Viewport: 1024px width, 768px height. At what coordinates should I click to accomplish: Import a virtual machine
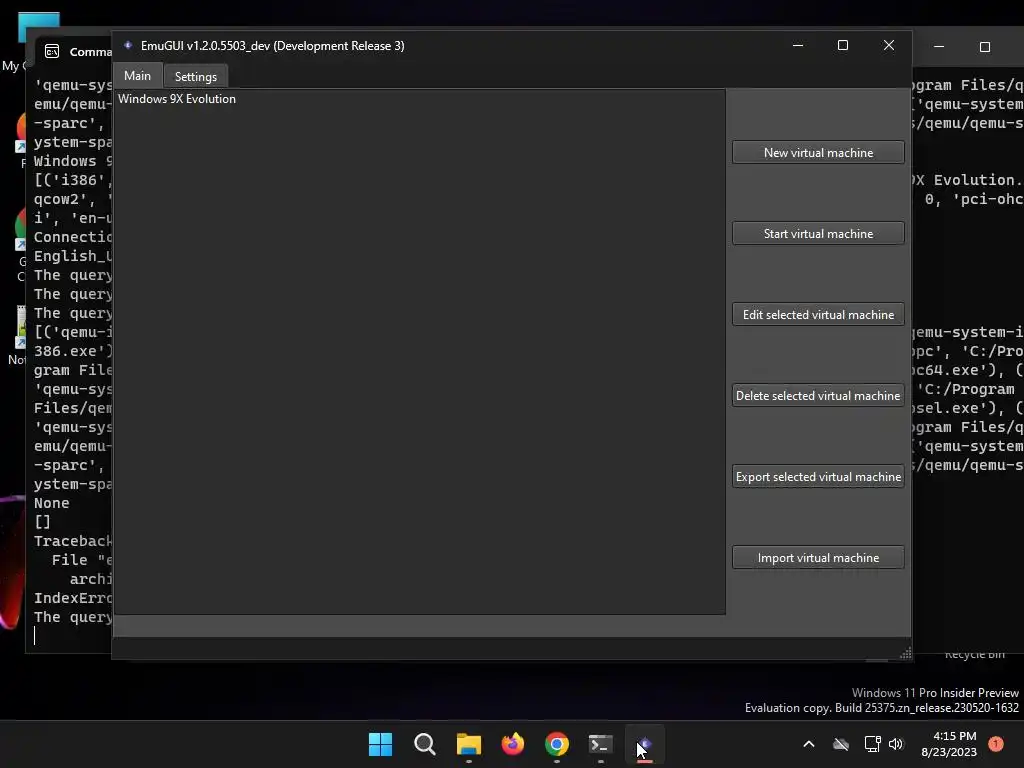coord(818,557)
